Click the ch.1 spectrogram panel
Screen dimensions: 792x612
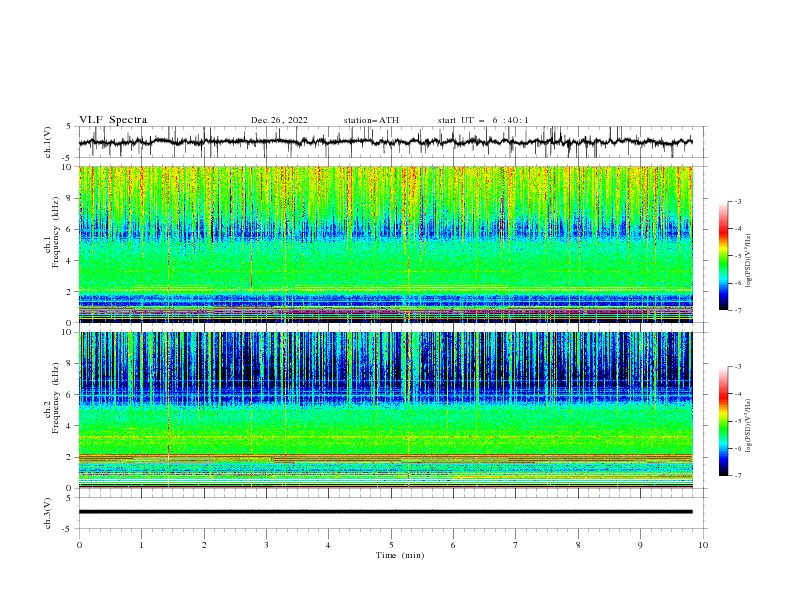pyautogui.click(x=386, y=244)
